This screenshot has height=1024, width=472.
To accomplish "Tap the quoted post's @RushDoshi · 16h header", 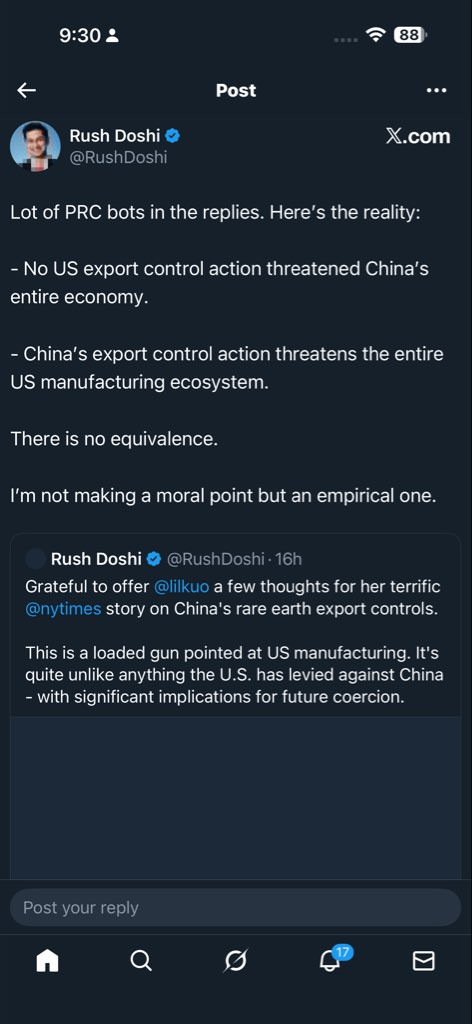I will [x=234, y=559].
